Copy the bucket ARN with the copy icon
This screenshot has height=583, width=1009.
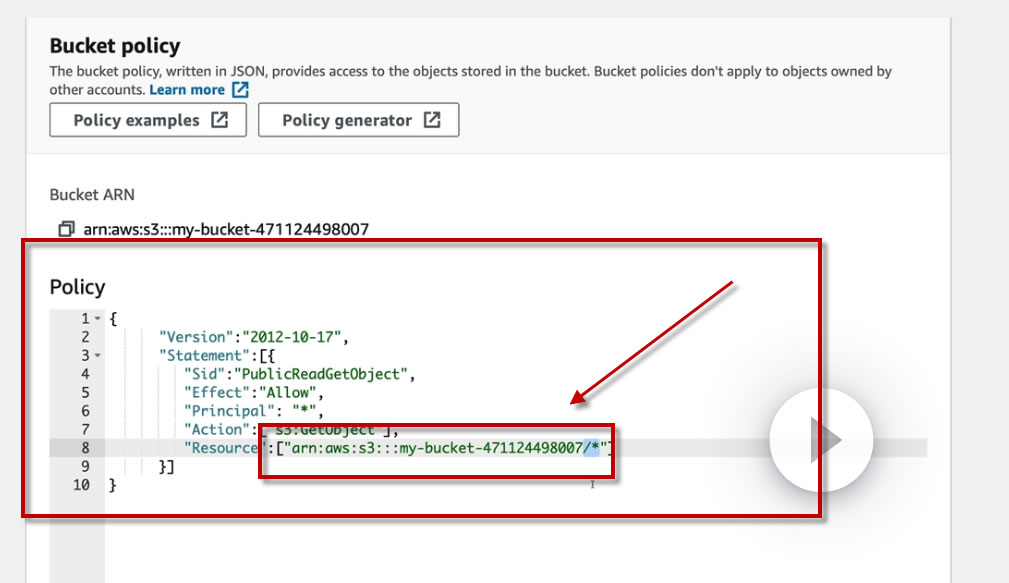tap(66, 229)
